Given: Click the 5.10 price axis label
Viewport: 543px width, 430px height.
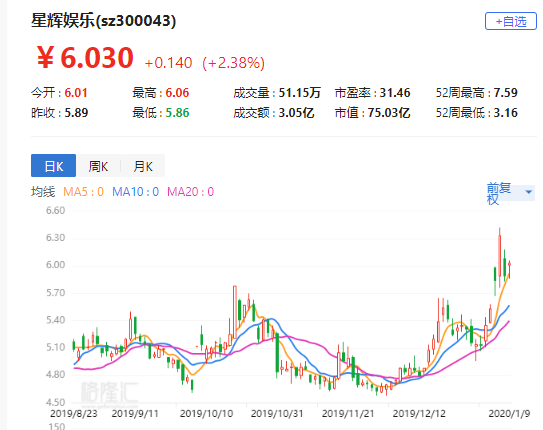Looking at the screenshot, I should (55, 347).
